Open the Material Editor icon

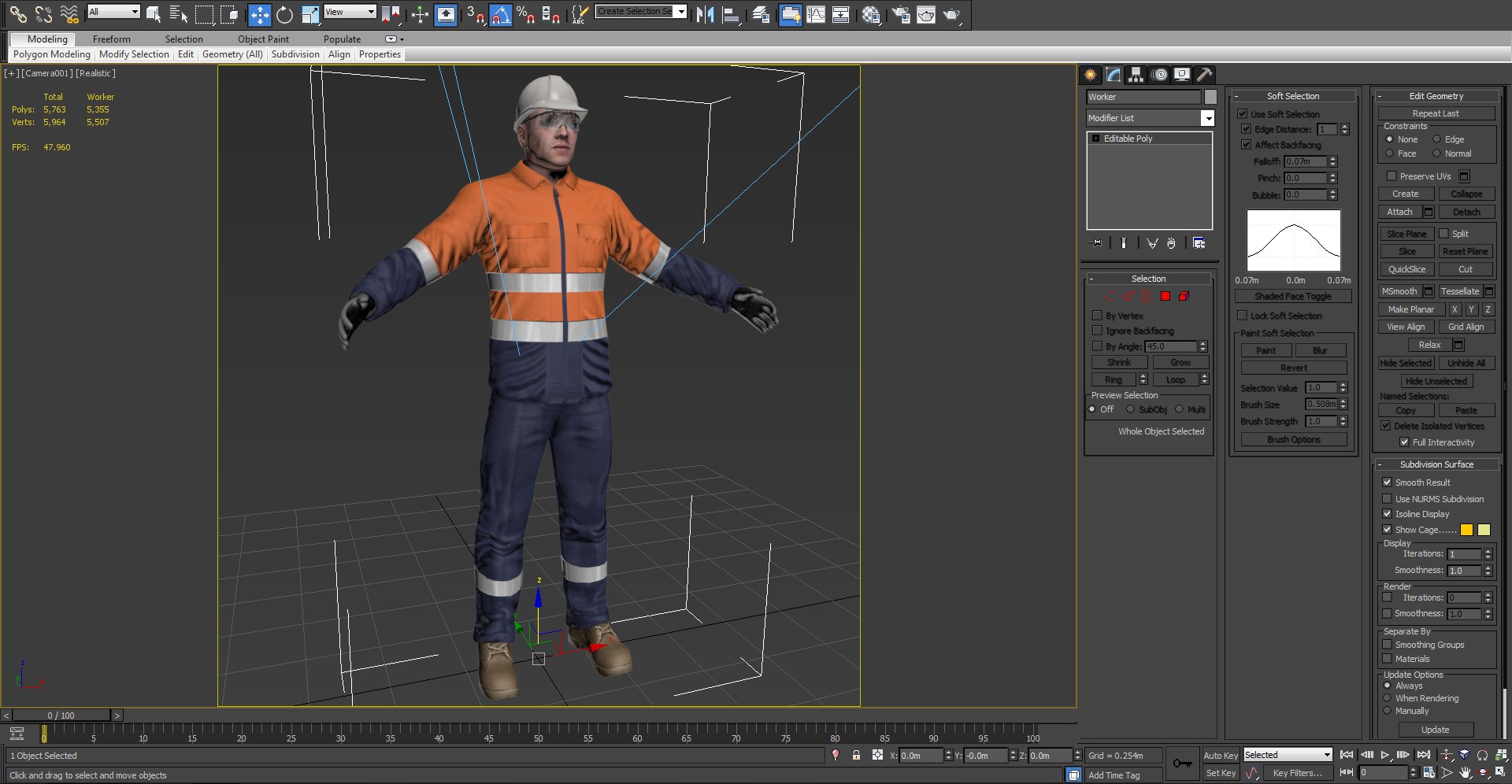pyautogui.click(x=871, y=14)
